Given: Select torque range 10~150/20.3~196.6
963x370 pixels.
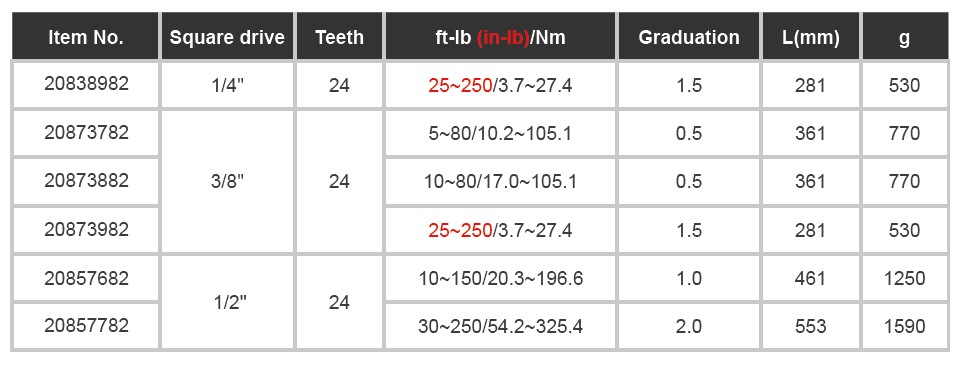Looking at the screenshot, I should click(x=500, y=278).
